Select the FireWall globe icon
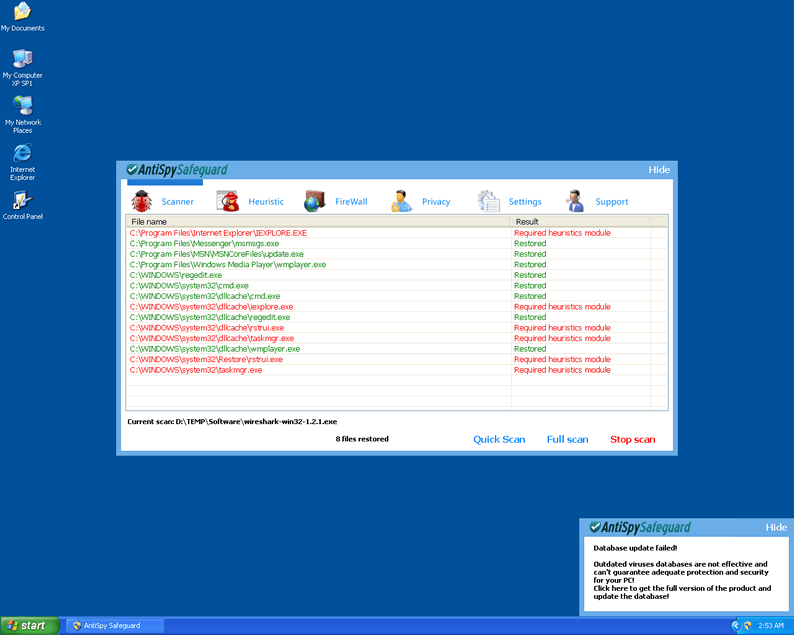Image resolution: width=794 pixels, height=635 pixels. [315, 201]
